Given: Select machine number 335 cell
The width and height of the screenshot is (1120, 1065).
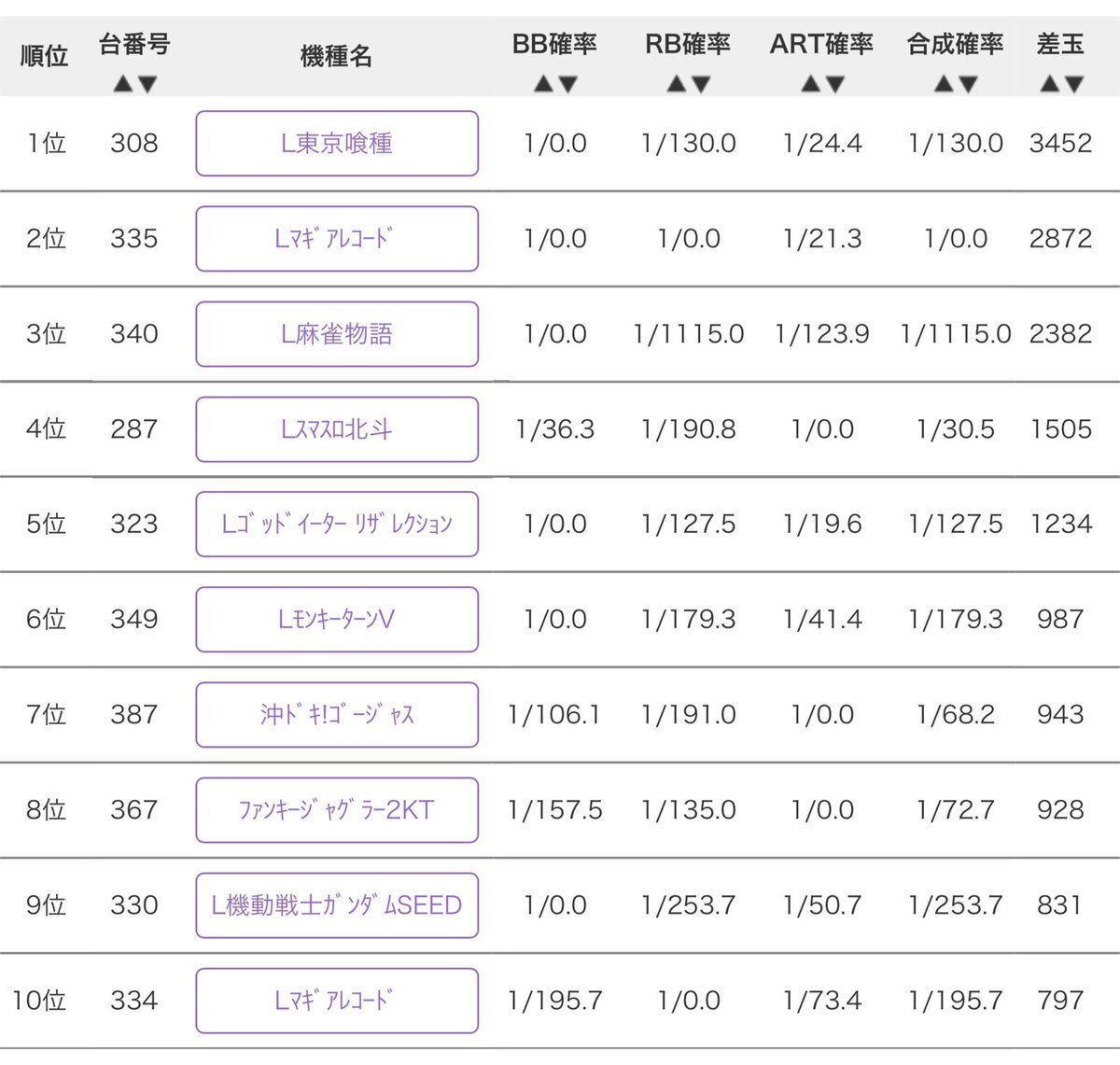Looking at the screenshot, I should pos(134,239).
